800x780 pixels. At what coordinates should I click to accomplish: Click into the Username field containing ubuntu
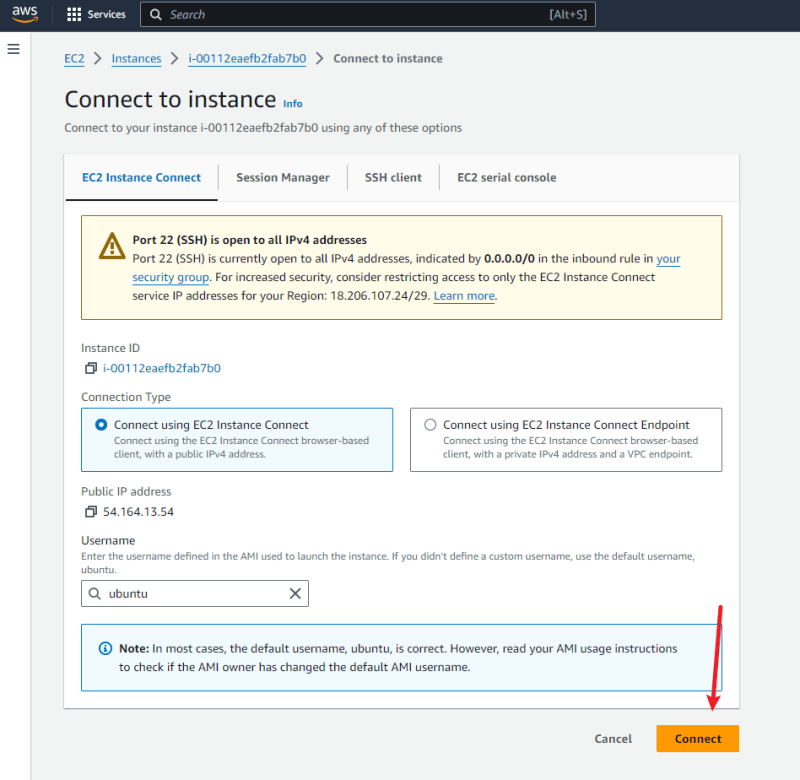(194, 593)
